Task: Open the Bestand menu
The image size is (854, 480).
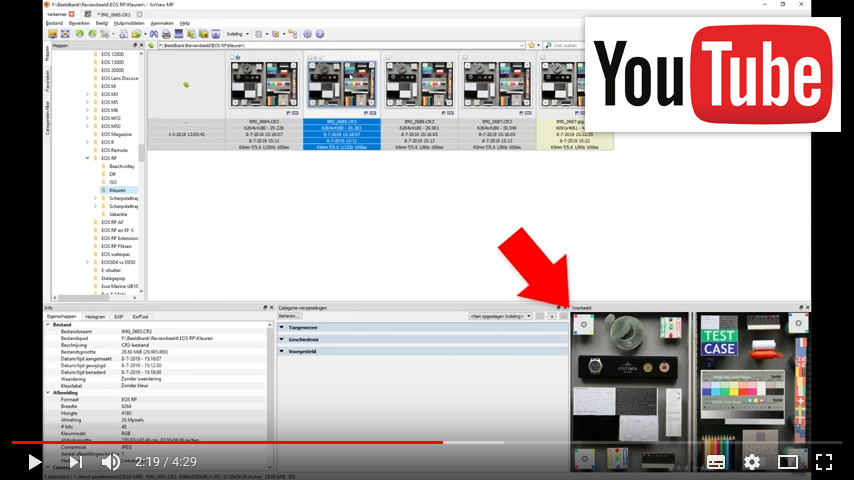Action: coord(54,22)
